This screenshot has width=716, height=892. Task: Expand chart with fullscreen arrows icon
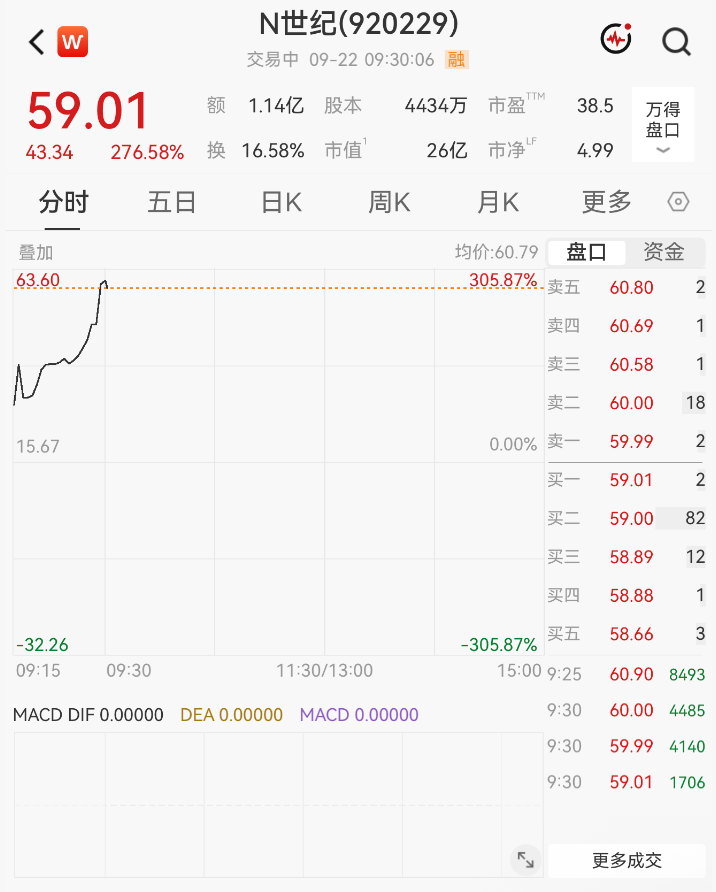pos(525,860)
